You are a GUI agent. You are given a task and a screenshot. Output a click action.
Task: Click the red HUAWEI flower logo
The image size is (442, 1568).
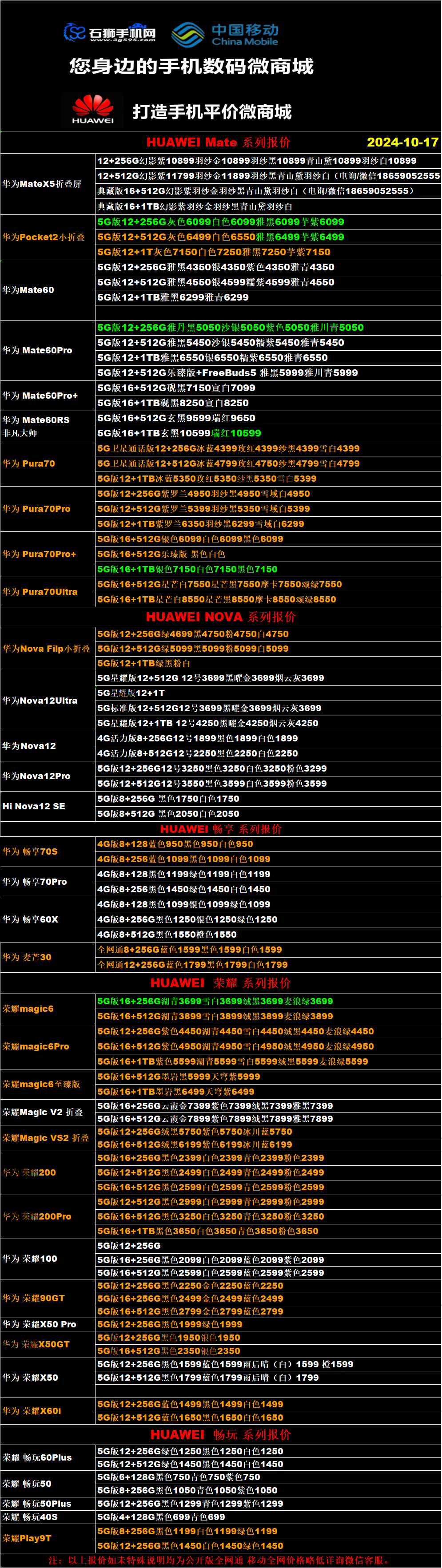click(x=92, y=110)
